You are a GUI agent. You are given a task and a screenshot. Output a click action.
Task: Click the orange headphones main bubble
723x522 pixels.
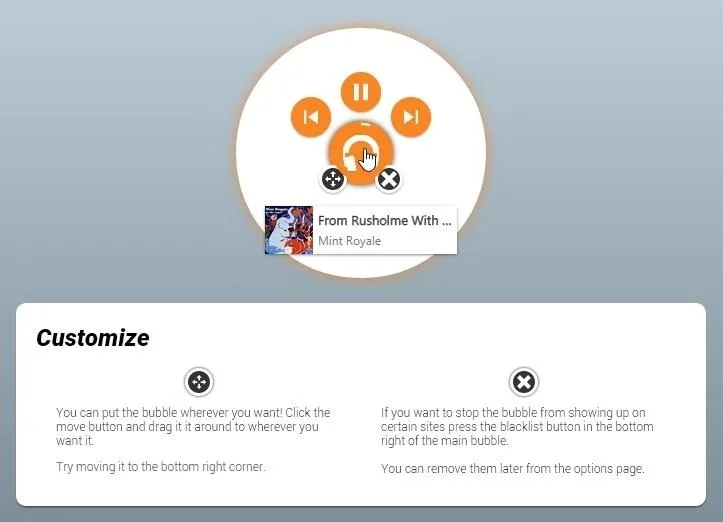coord(361,154)
